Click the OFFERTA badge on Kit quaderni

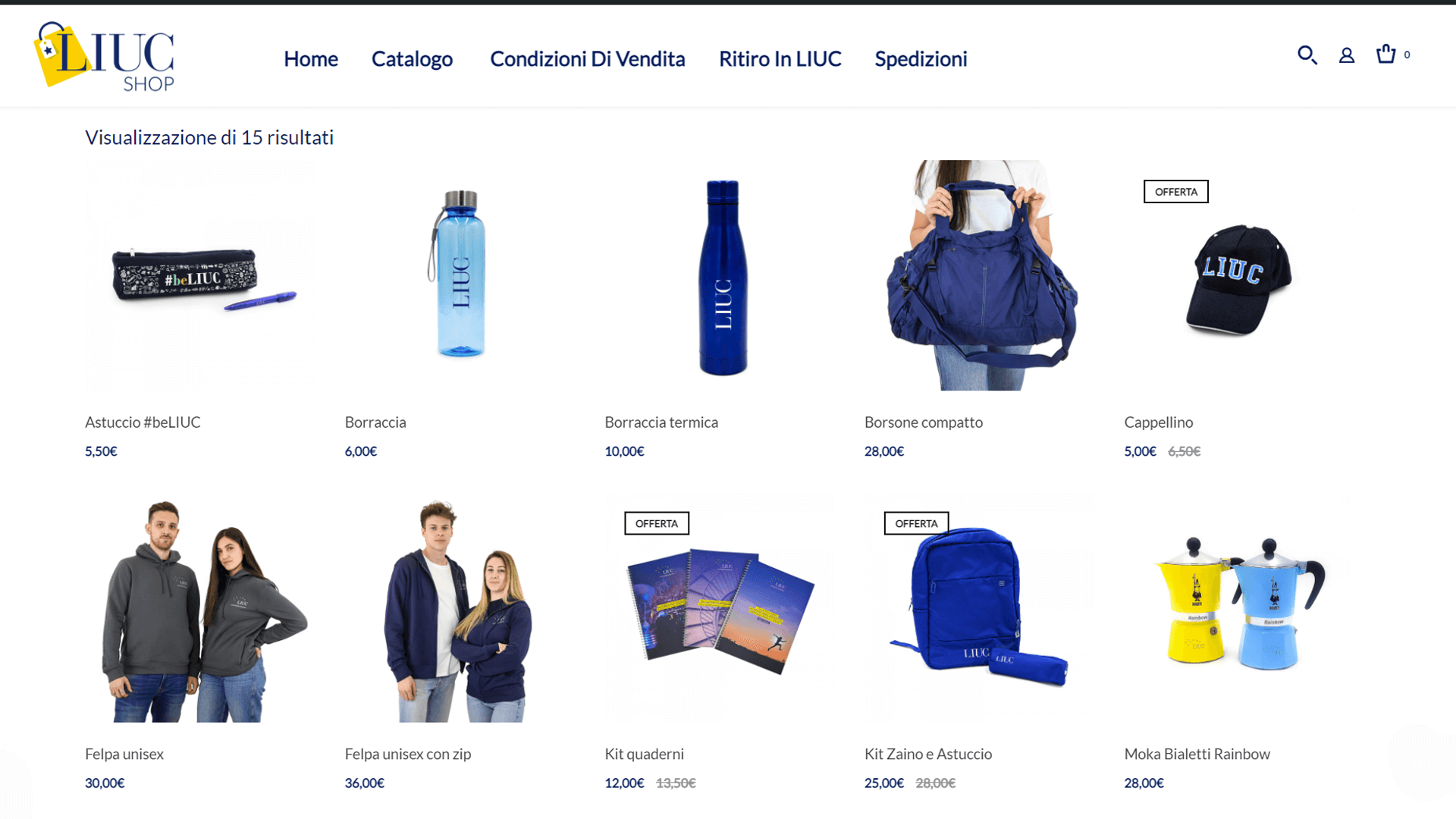(x=657, y=523)
